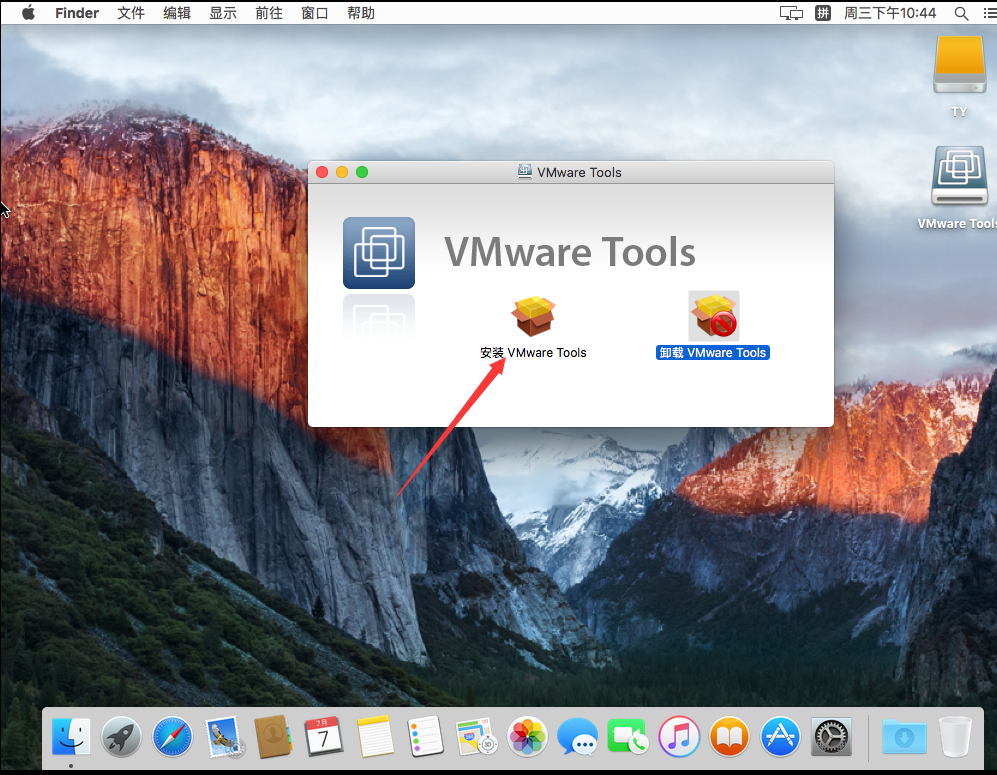Open Mail from the Dock
997x775 pixels.
tap(223, 737)
